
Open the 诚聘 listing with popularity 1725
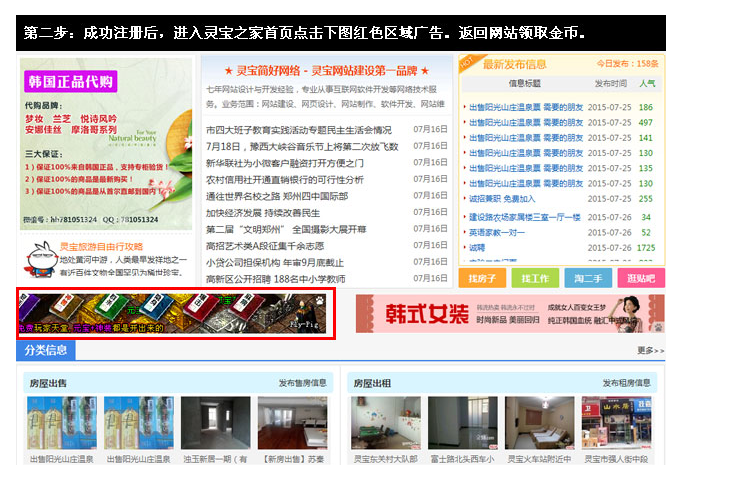click(477, 248)
